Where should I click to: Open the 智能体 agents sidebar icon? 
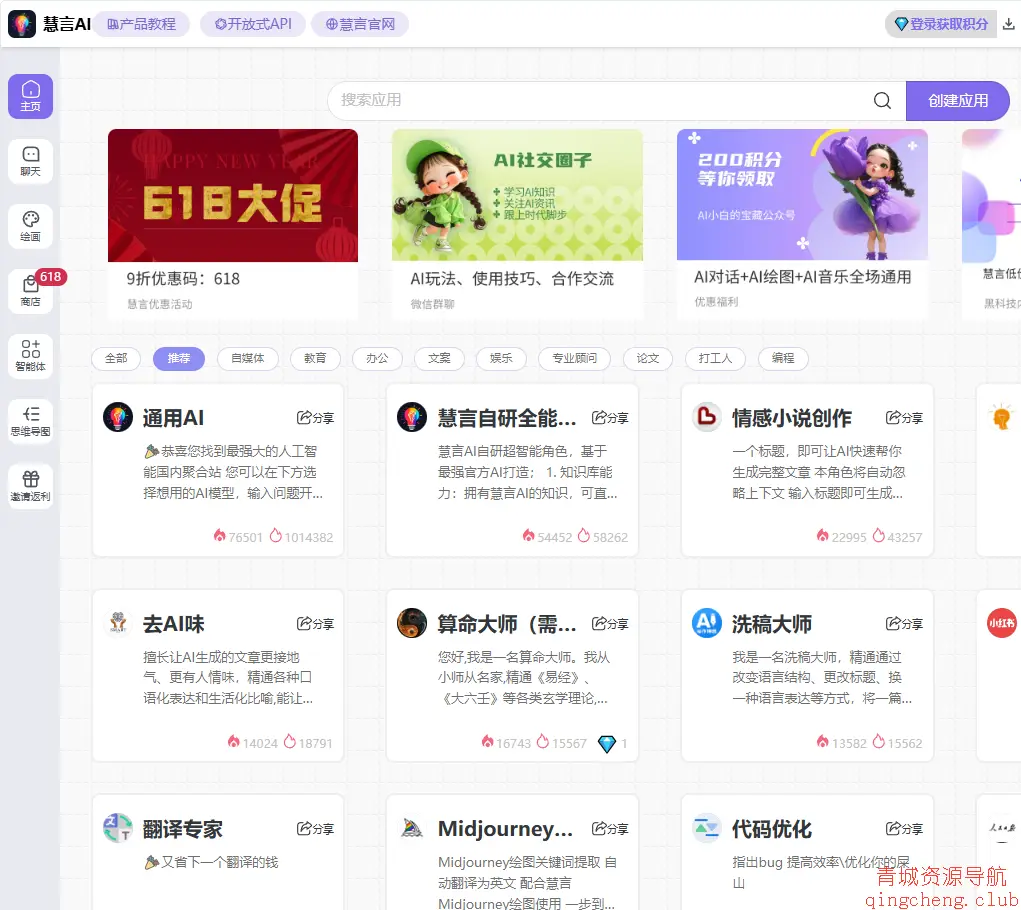pos(30,356)
